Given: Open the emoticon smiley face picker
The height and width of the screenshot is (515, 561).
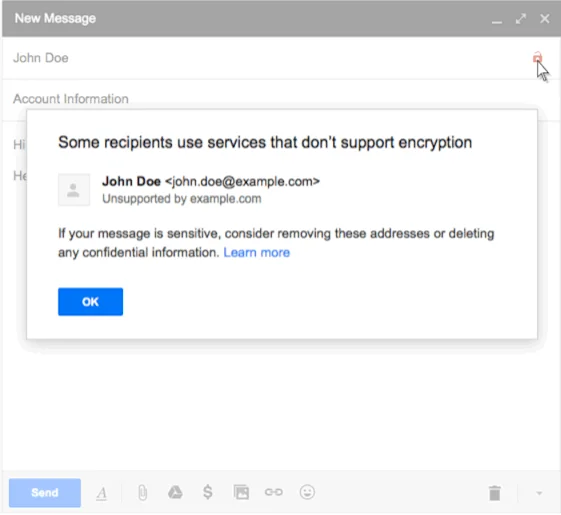Looking at the screenshot, I should [307, 492].
